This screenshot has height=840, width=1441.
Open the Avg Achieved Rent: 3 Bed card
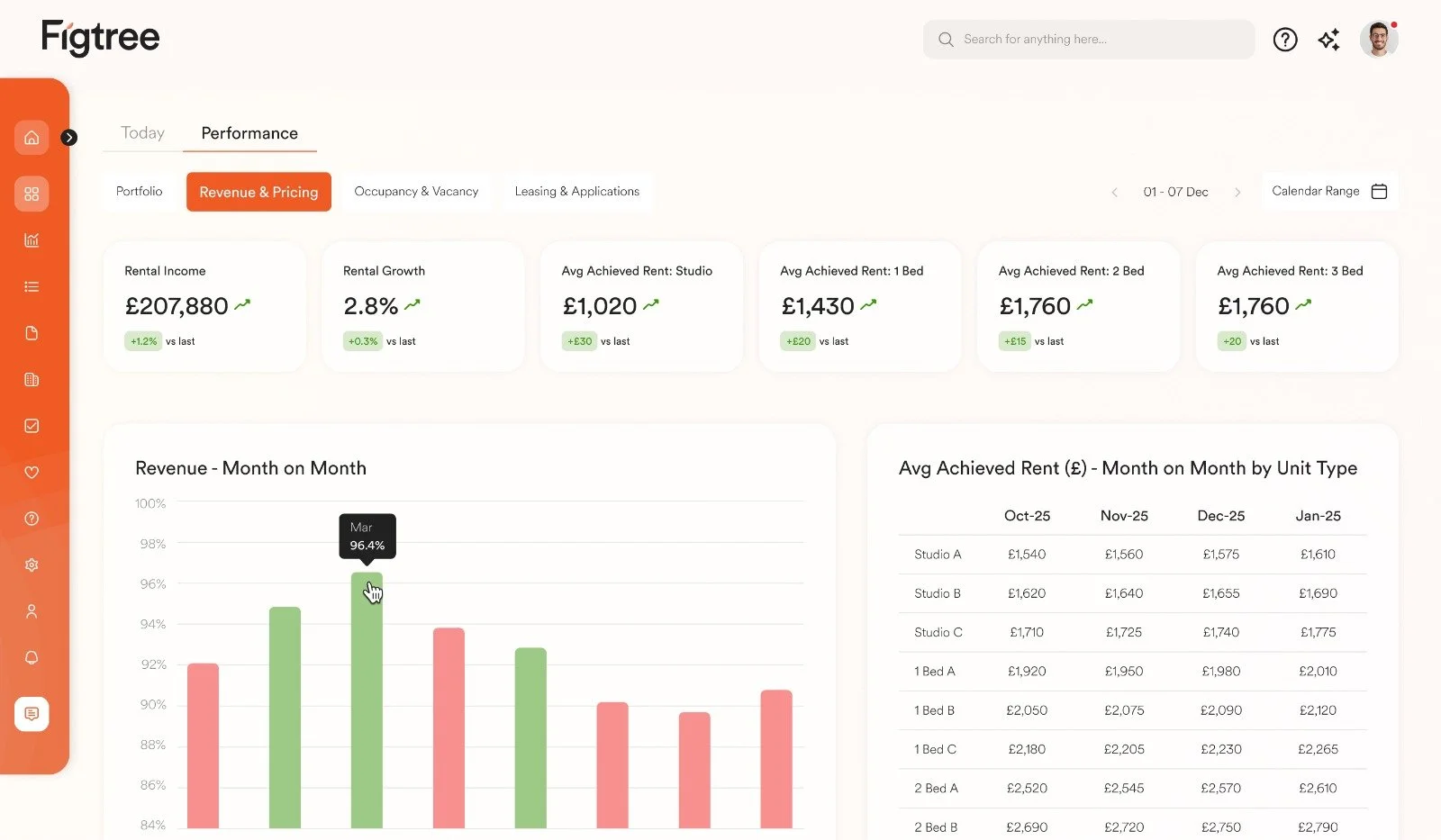[1297, 306]
